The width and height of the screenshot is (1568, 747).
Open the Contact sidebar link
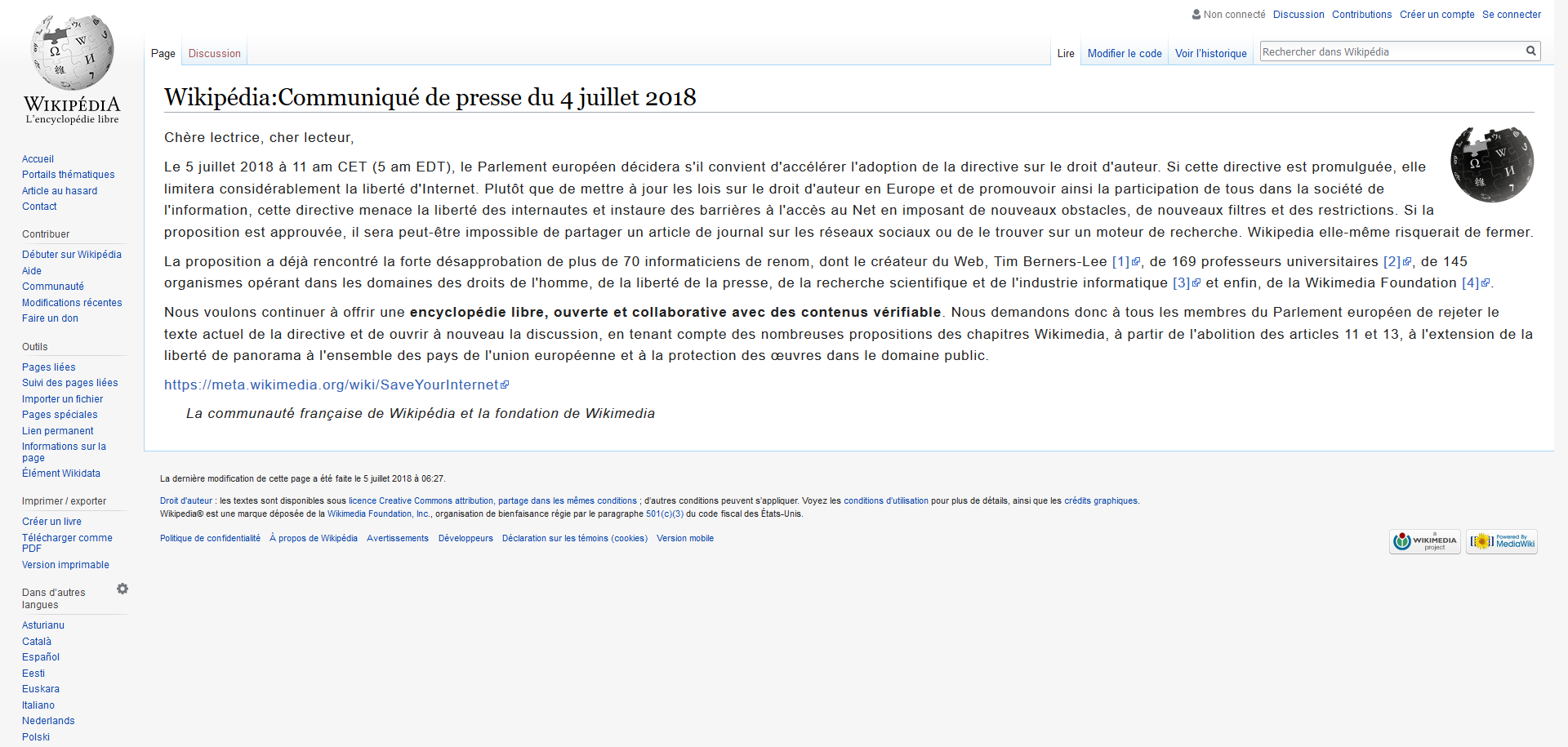pos(39,207)
